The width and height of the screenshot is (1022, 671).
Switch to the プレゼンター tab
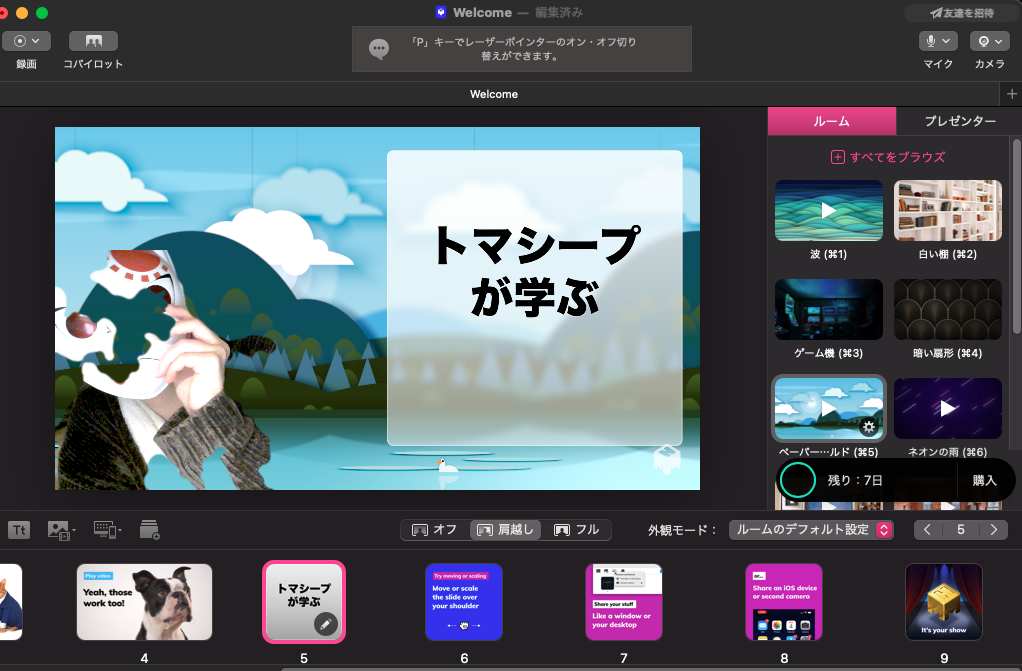[959, 121]
